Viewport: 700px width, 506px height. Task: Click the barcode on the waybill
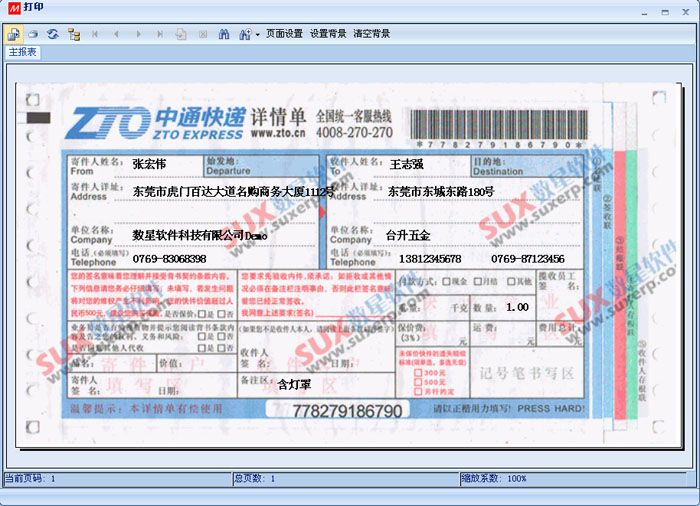[x=499, y=125]
